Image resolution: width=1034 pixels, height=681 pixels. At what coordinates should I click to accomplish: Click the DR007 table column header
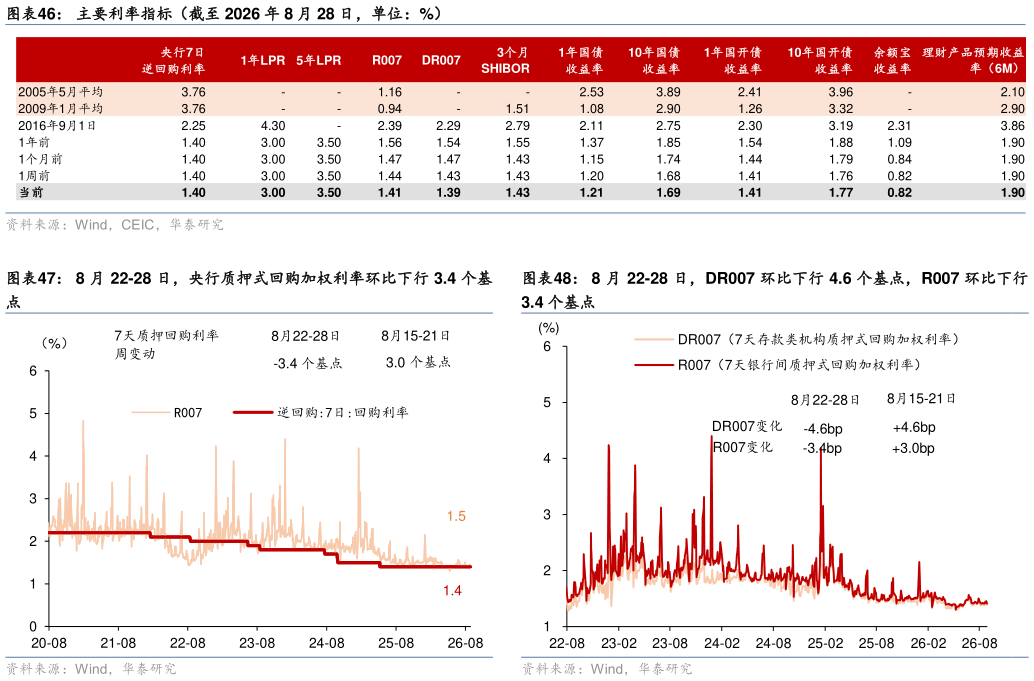pos(441,60)
